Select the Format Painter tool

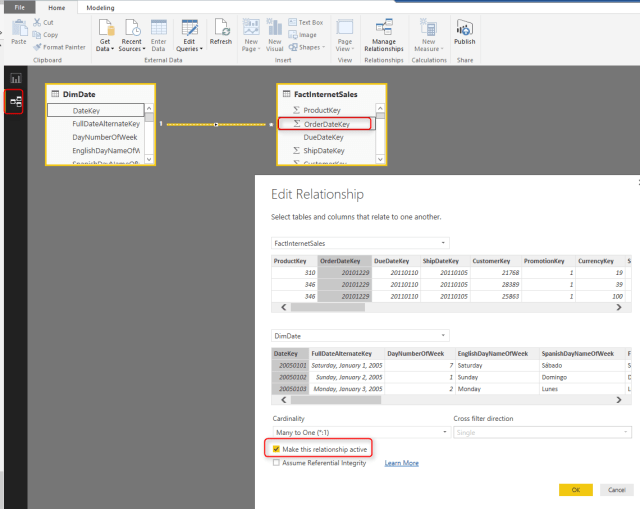coord(60,47)
